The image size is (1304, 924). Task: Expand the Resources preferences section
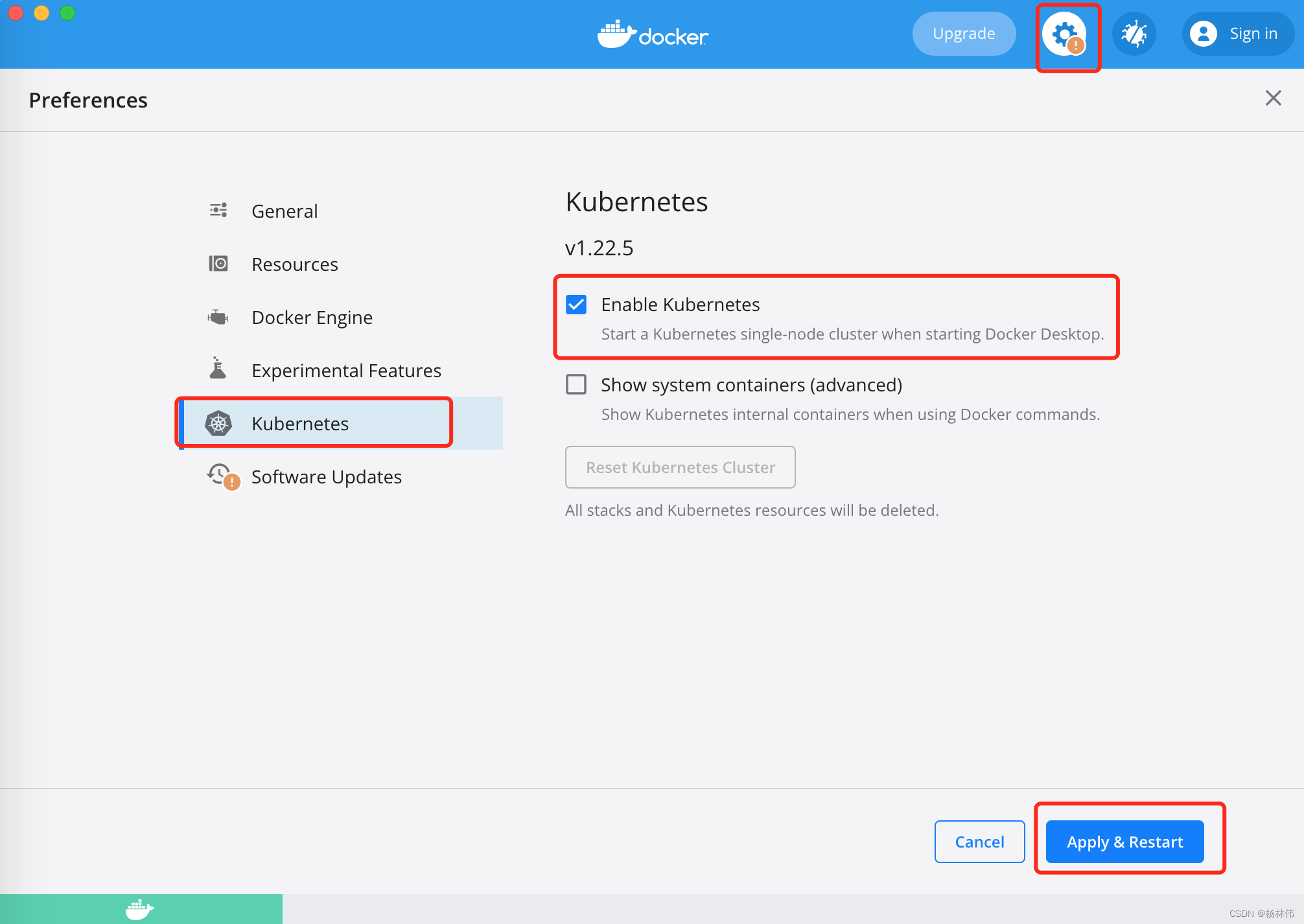[x=294, y=263]
